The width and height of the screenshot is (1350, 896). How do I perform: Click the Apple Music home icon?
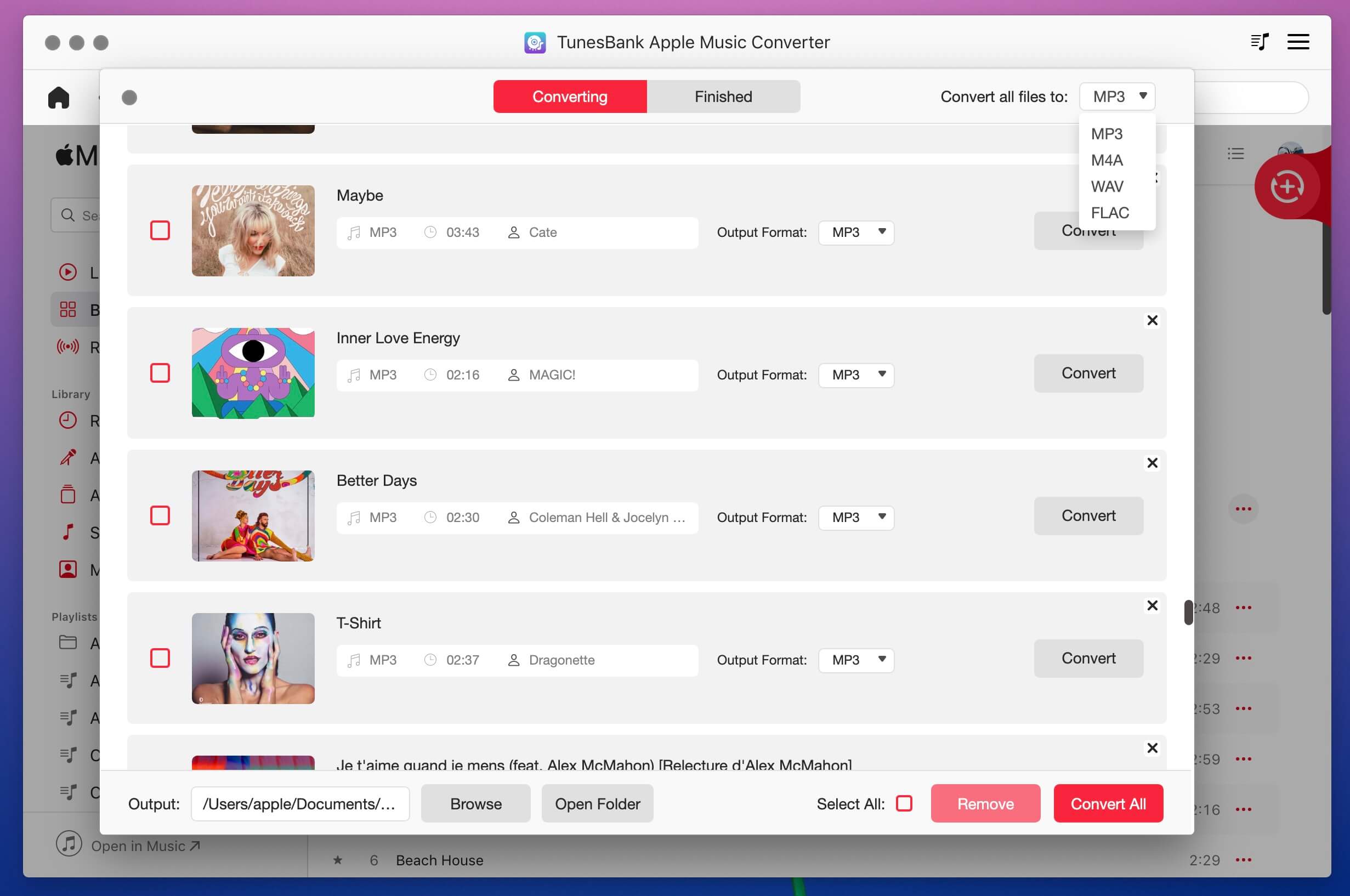(58, 97)
